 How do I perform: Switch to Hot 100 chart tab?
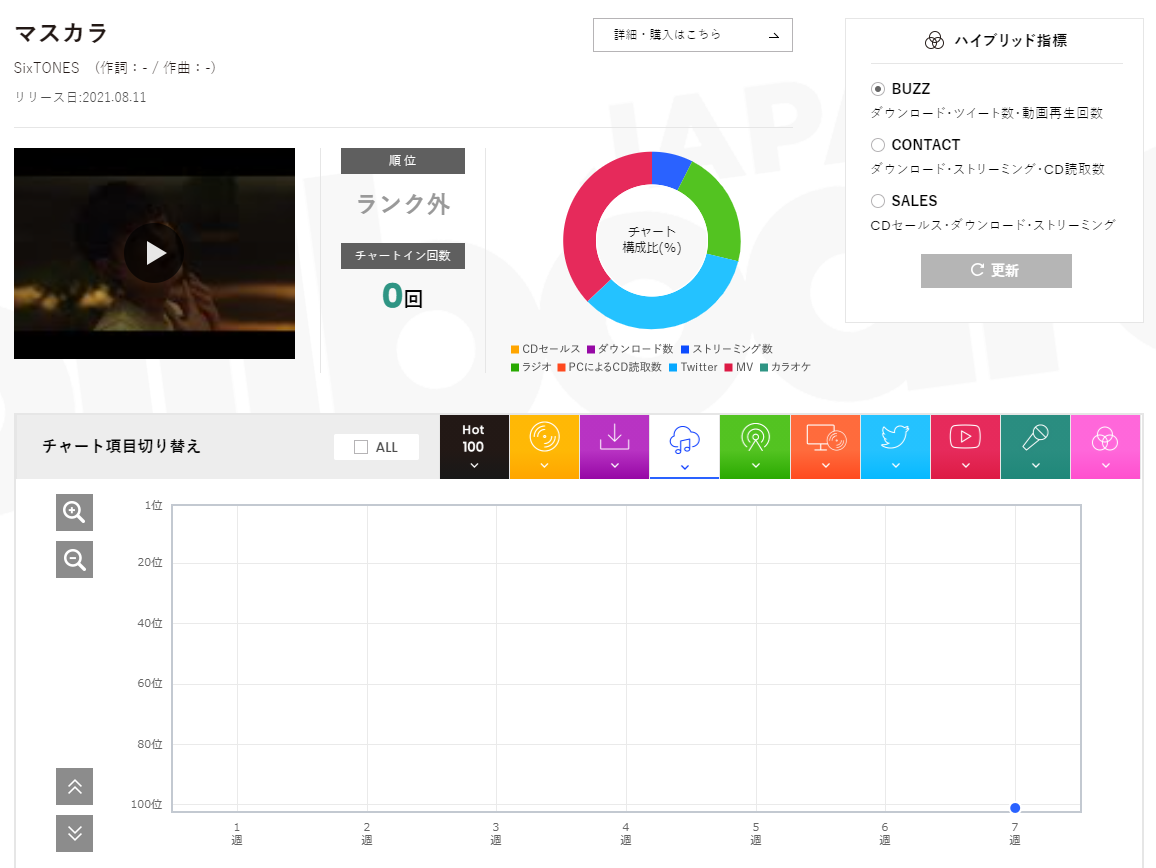click(474, 447)
